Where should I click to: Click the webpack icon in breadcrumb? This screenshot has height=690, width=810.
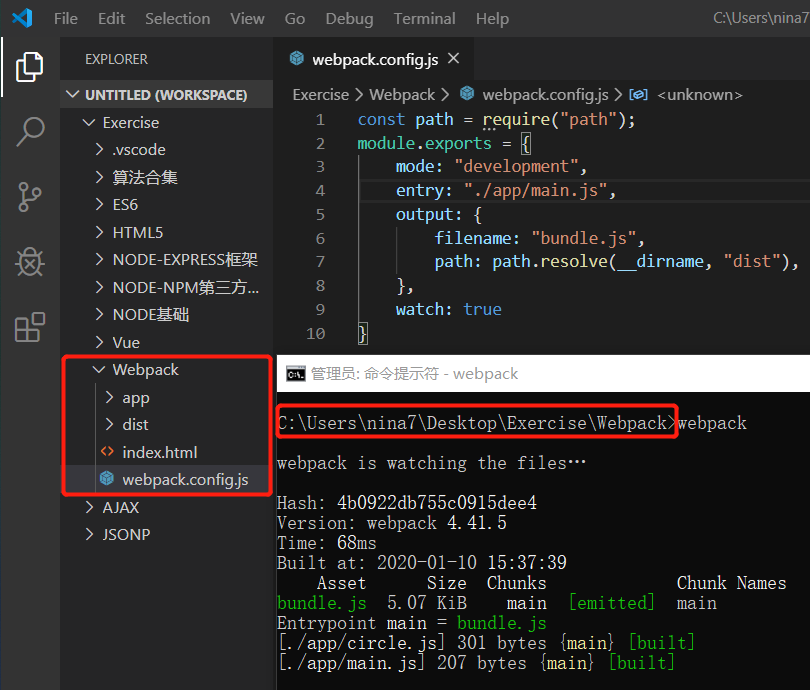(467, 93)
